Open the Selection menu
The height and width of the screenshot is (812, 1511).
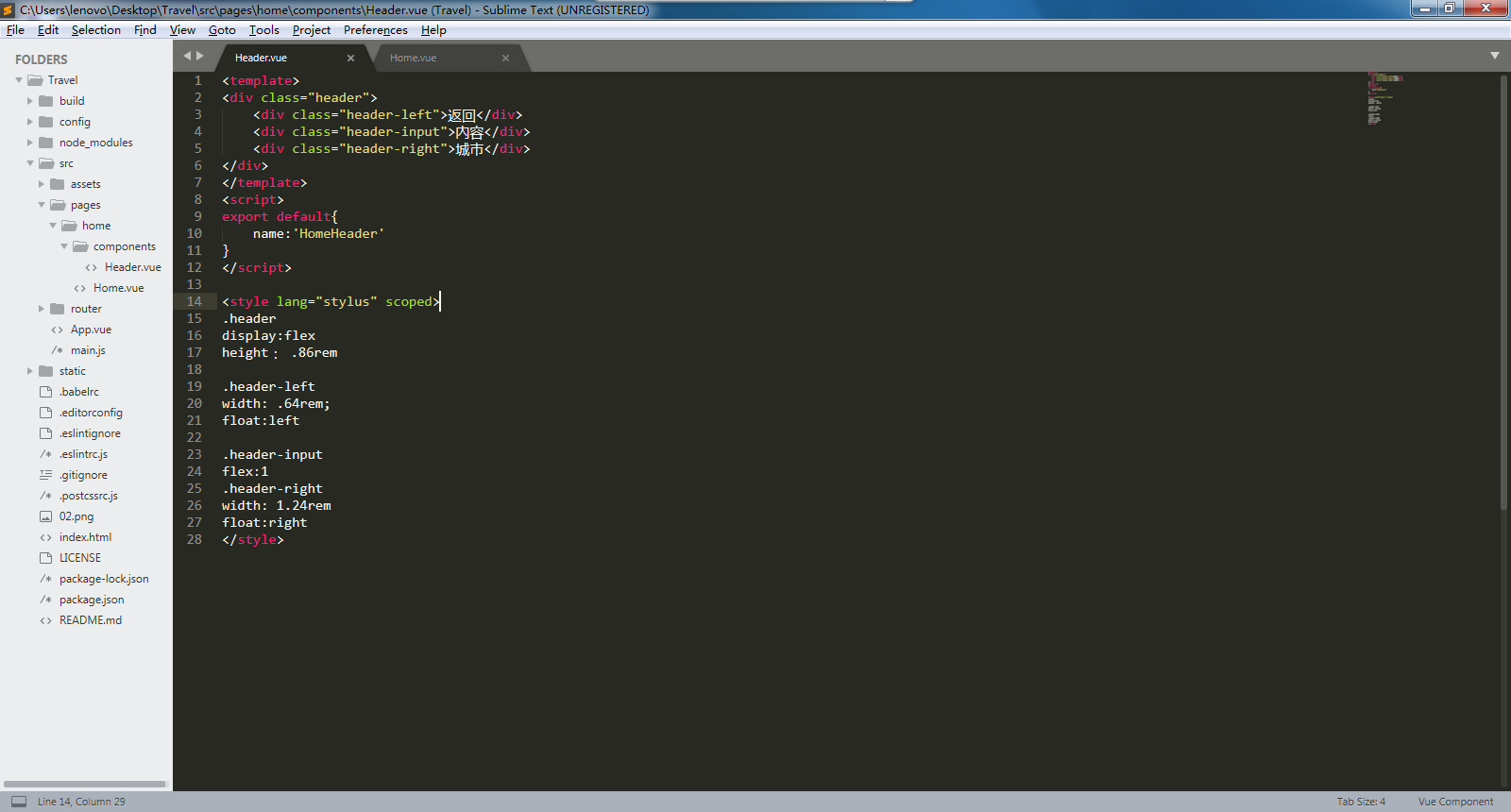coord(96,30)
